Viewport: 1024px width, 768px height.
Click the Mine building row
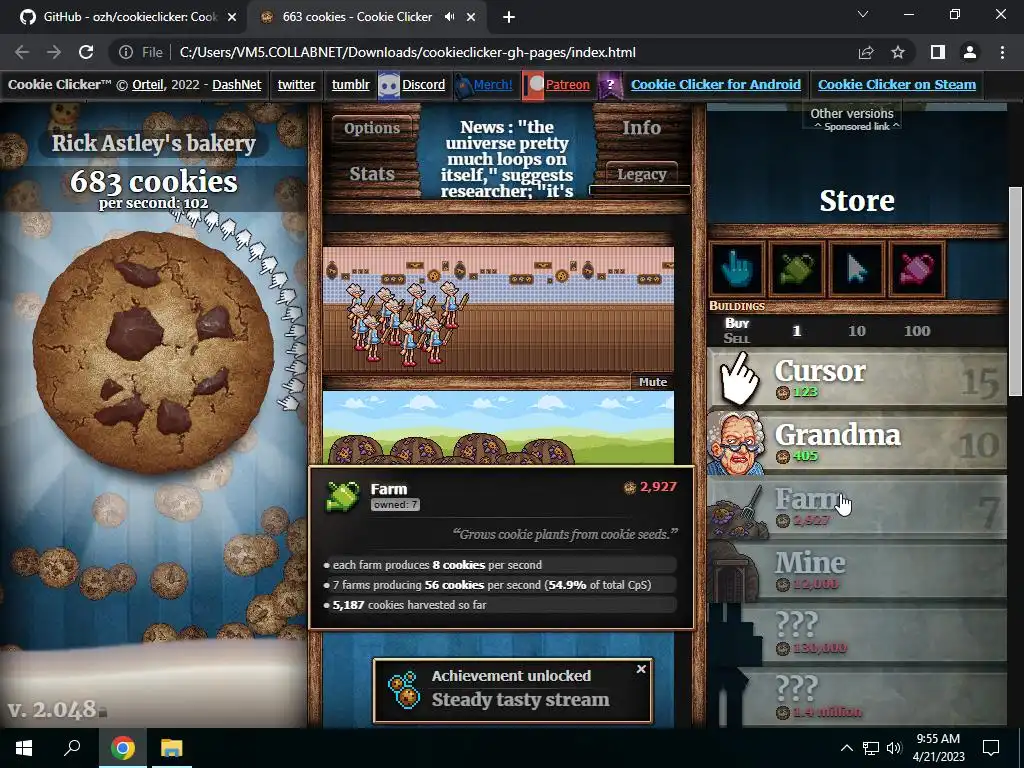pyautogui.click(x=857, y=572)
